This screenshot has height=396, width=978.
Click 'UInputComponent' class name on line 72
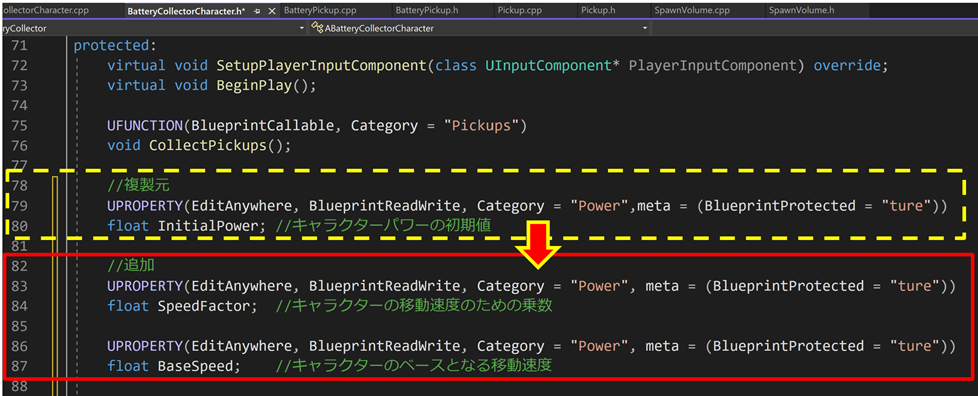pos(548,65)
